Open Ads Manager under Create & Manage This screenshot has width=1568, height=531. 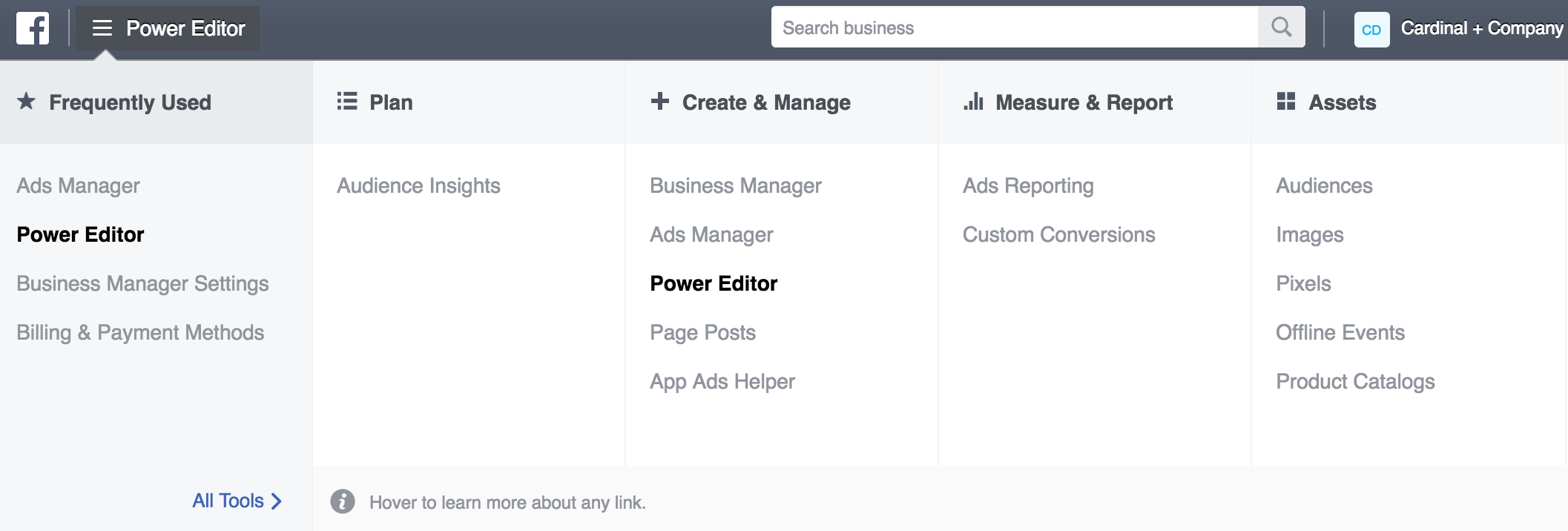711,234
